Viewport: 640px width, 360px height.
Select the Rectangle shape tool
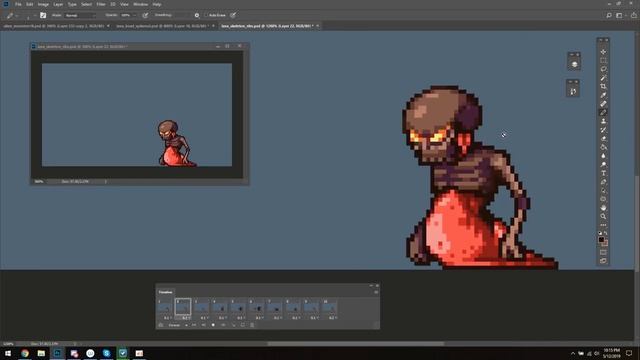point(603,199)
